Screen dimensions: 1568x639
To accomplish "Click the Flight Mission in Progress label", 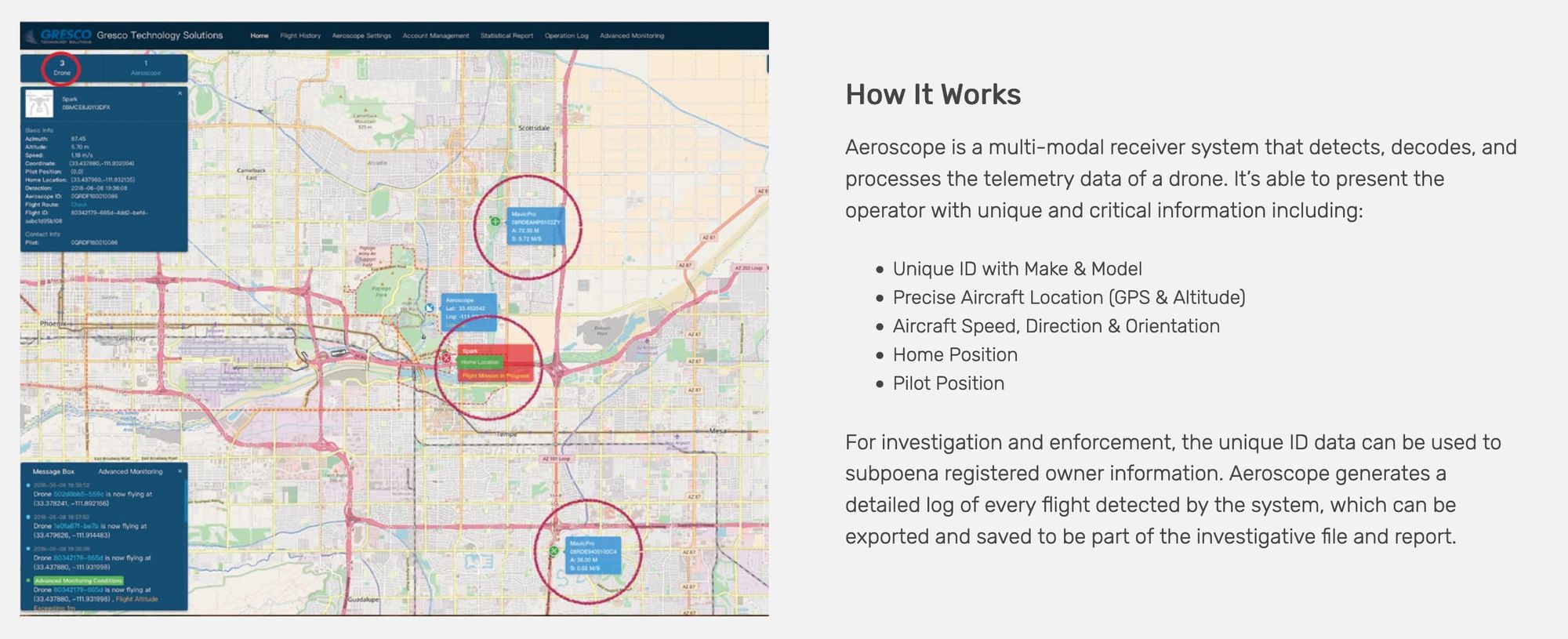I will (x=495, y=376).
